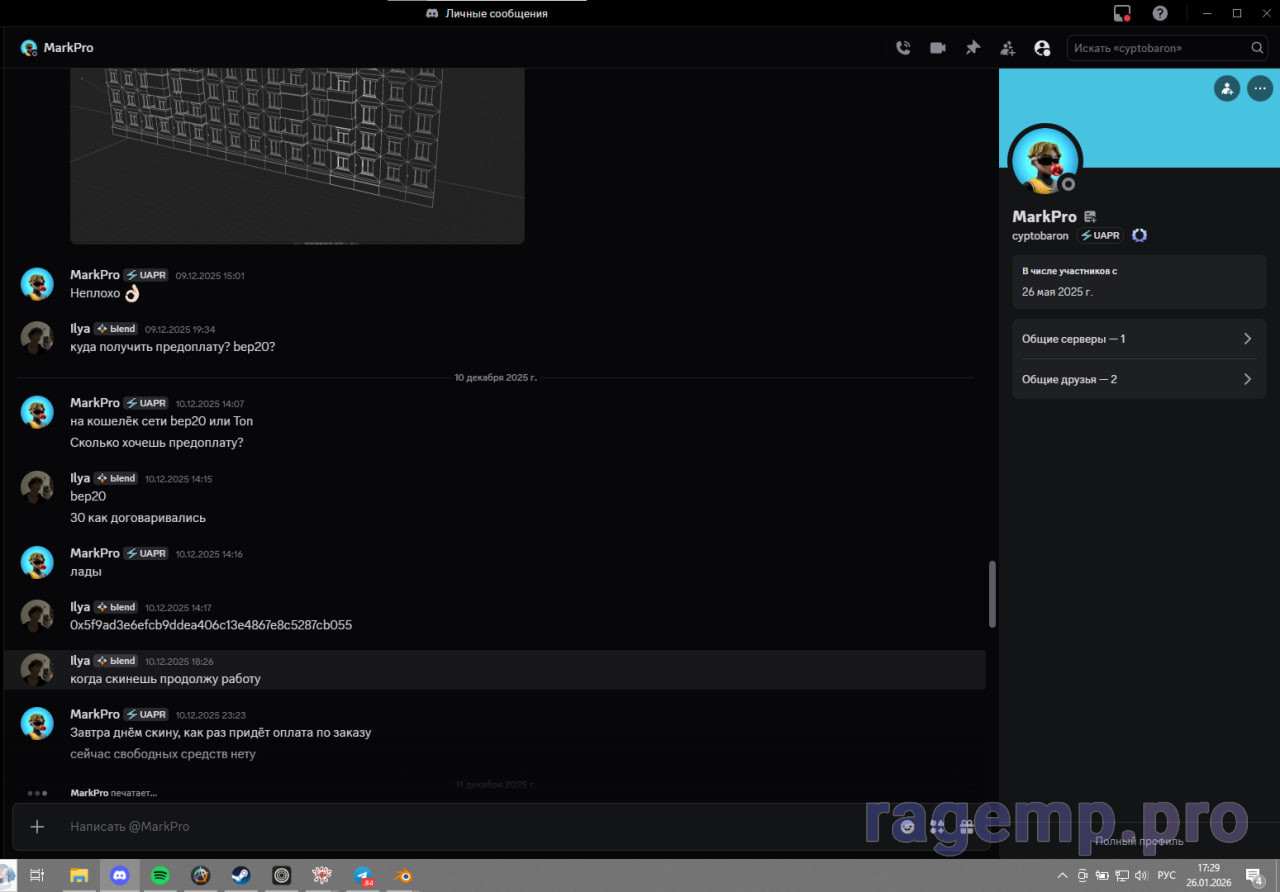Image resolution: width=1280 pixels, height=892 pixels.
Task: Open pinned messages
Action: pyautogui.click(x=972, y=48)
